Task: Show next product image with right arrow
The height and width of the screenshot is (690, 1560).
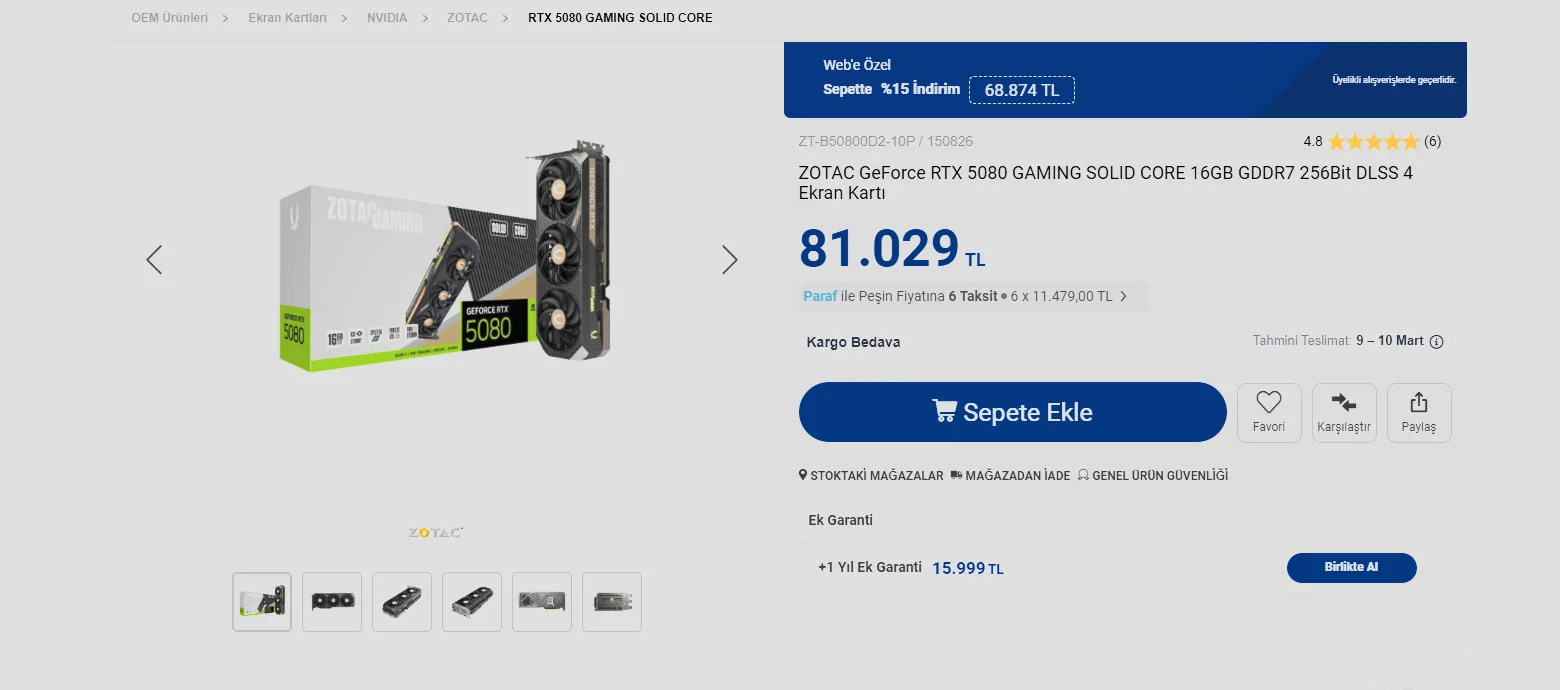Action: [x=730, y=260]
